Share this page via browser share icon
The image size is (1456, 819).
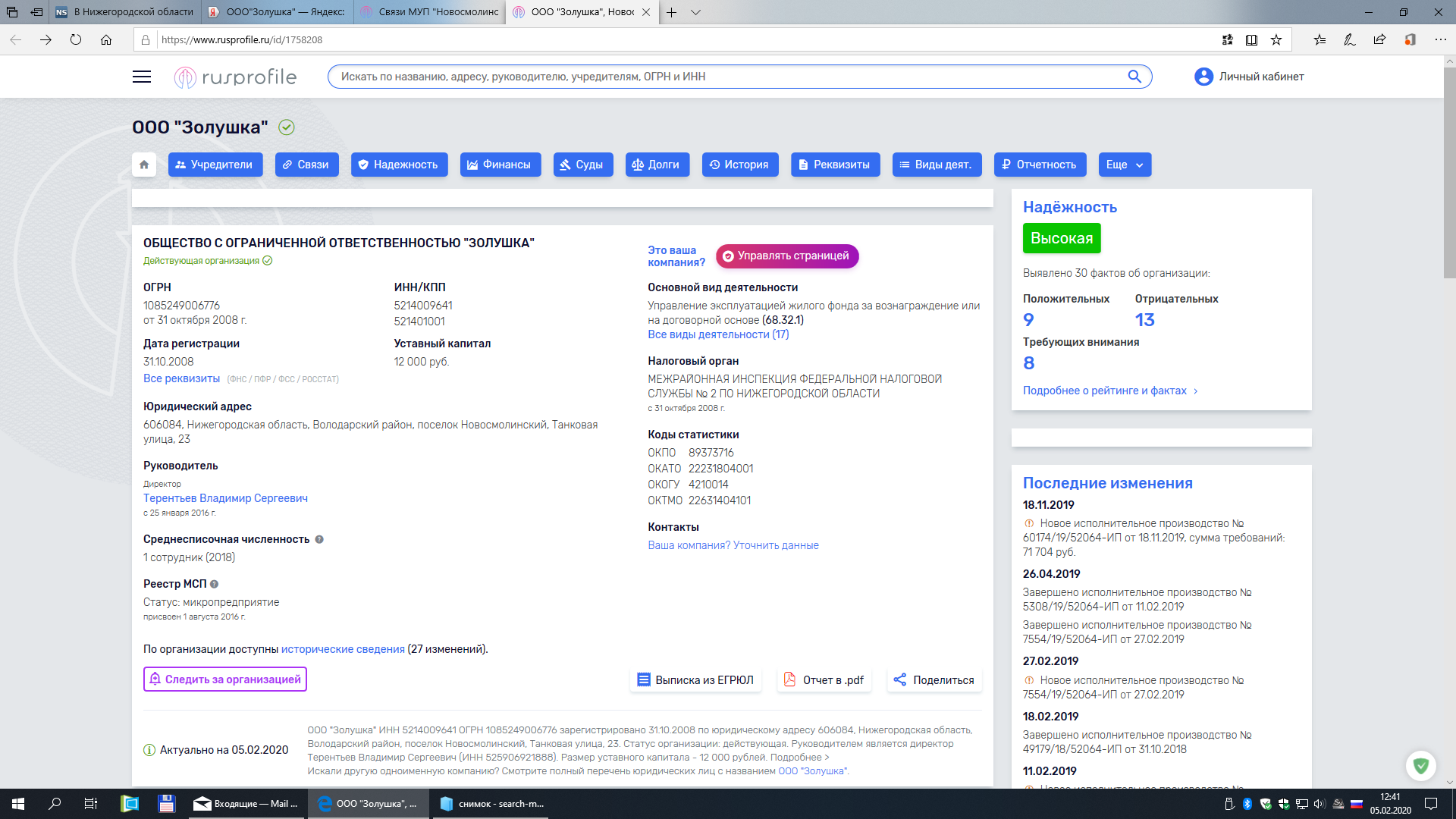1379,39
